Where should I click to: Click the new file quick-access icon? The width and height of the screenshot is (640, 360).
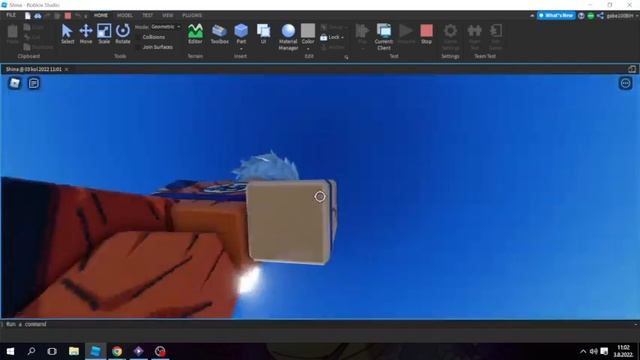(27, 16)
